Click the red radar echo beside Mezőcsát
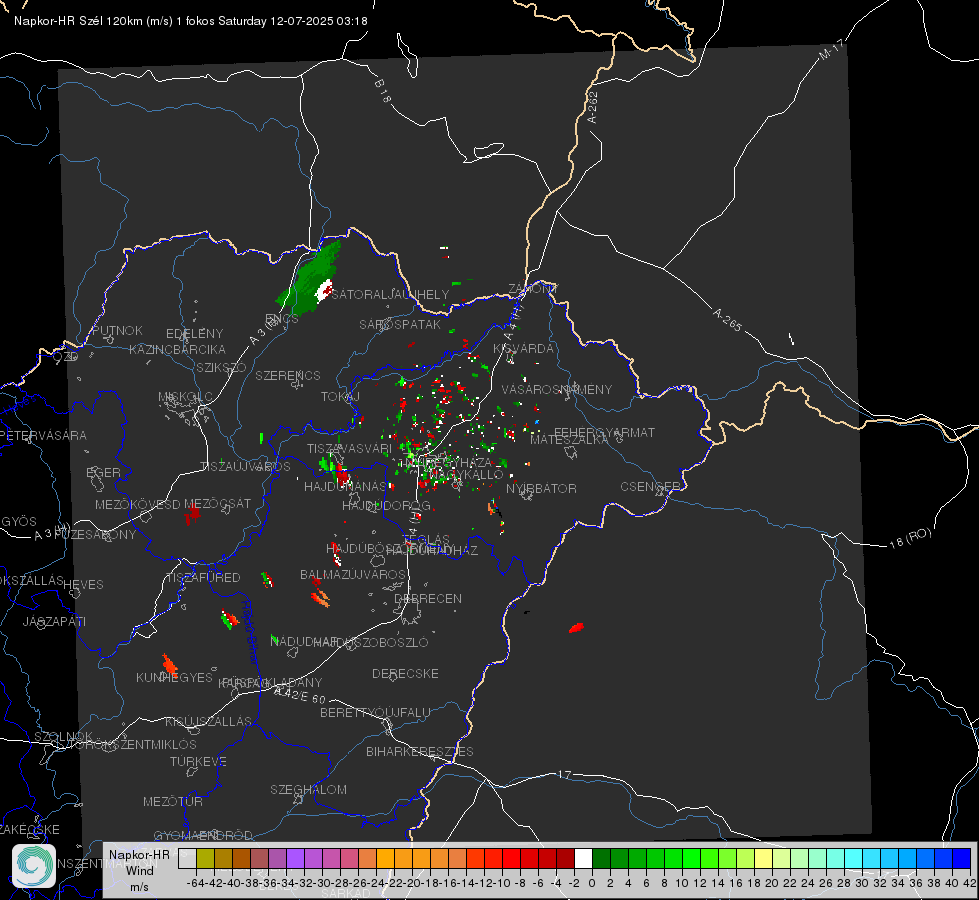Screen dimensions: 979x900 coord(192,515)
